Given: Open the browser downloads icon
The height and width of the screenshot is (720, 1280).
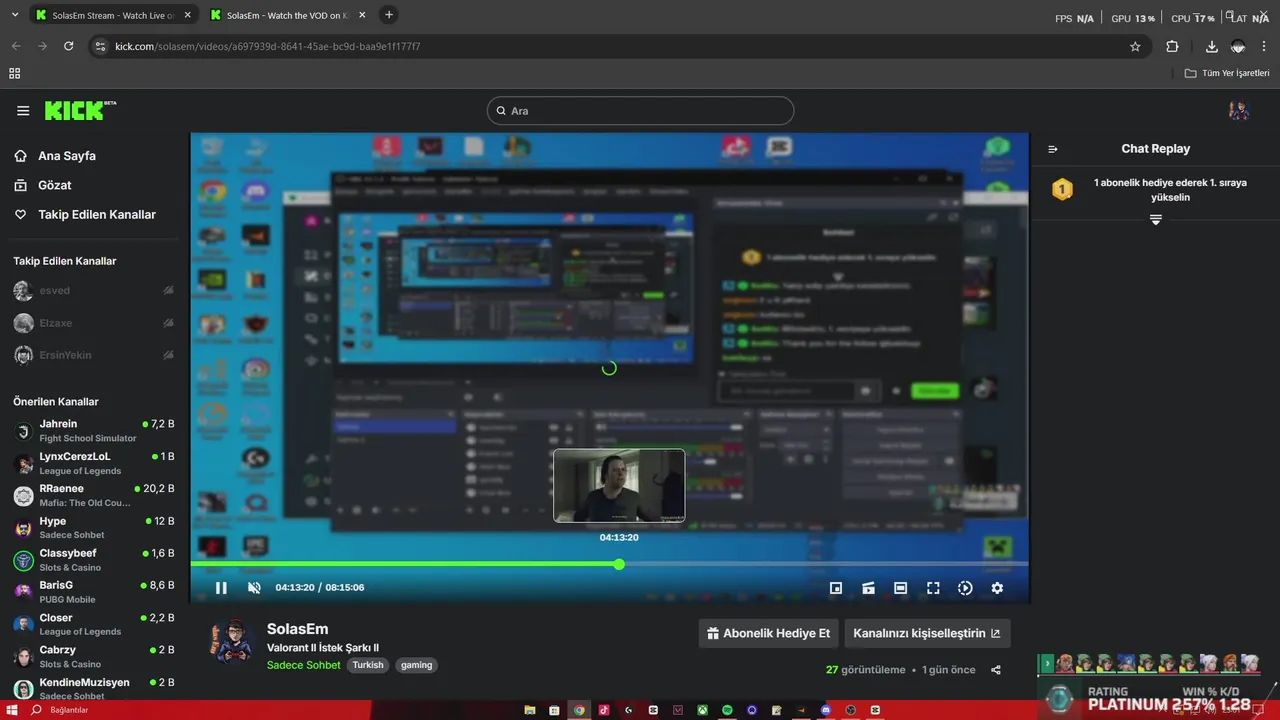Looking at the screenshot, I should point(1211,46).
